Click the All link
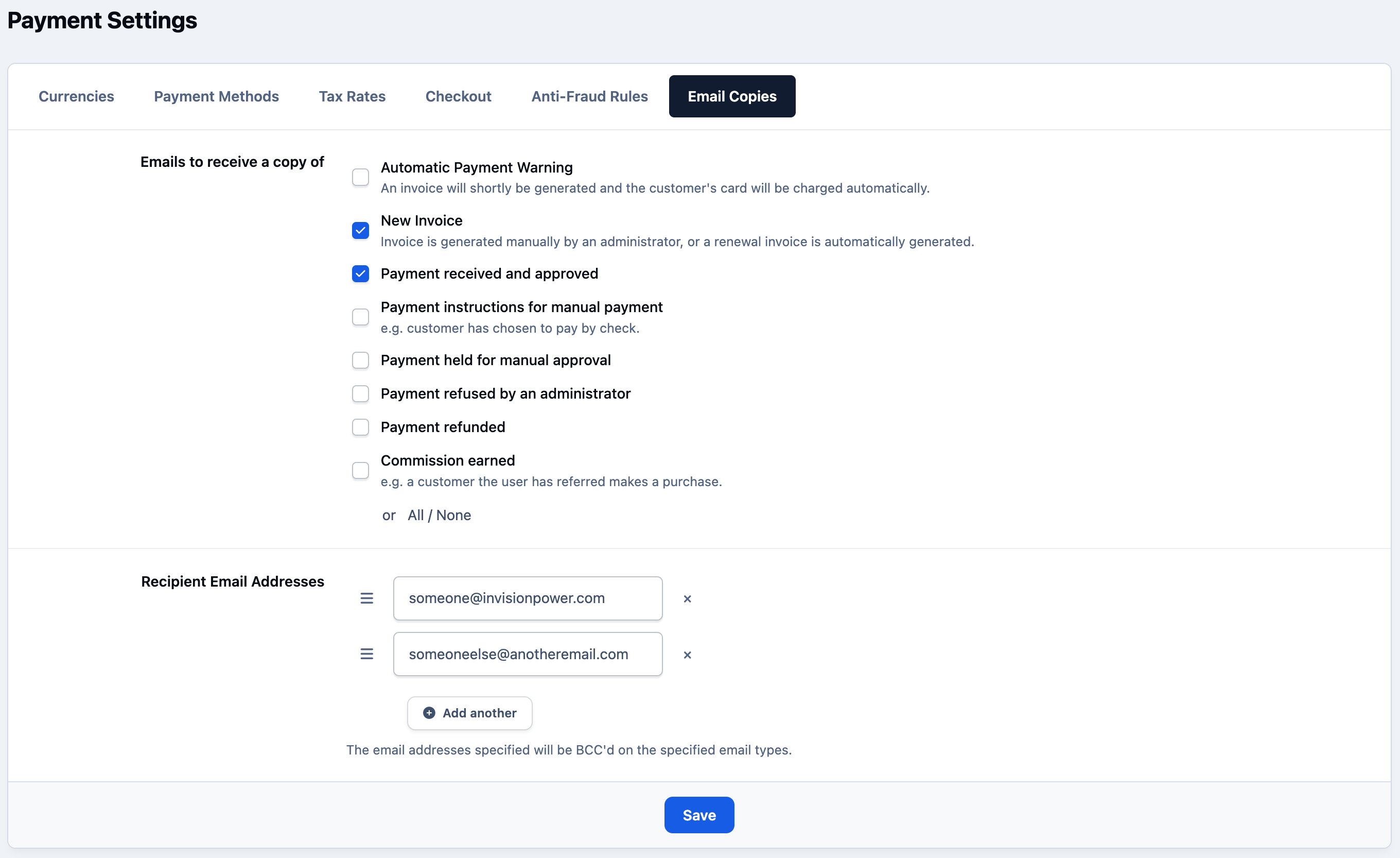 pos(415,515)
